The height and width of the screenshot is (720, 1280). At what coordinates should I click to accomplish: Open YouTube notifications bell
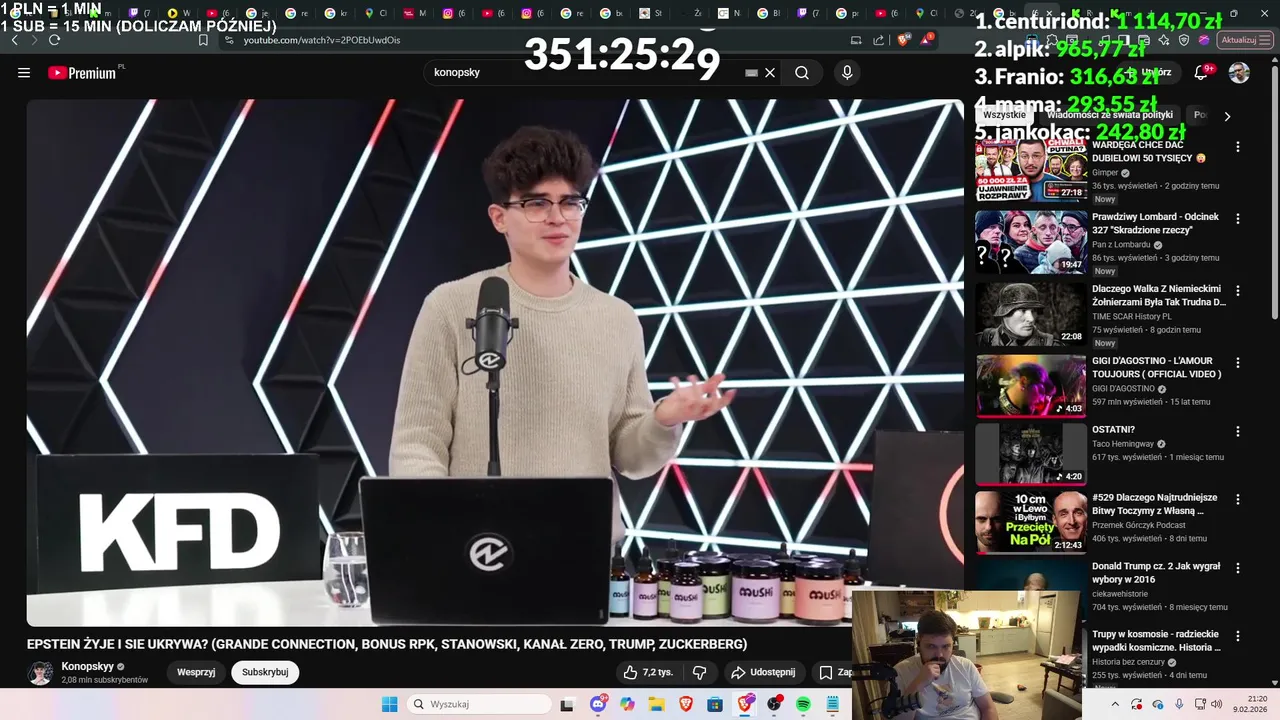tap(1201, 73)
